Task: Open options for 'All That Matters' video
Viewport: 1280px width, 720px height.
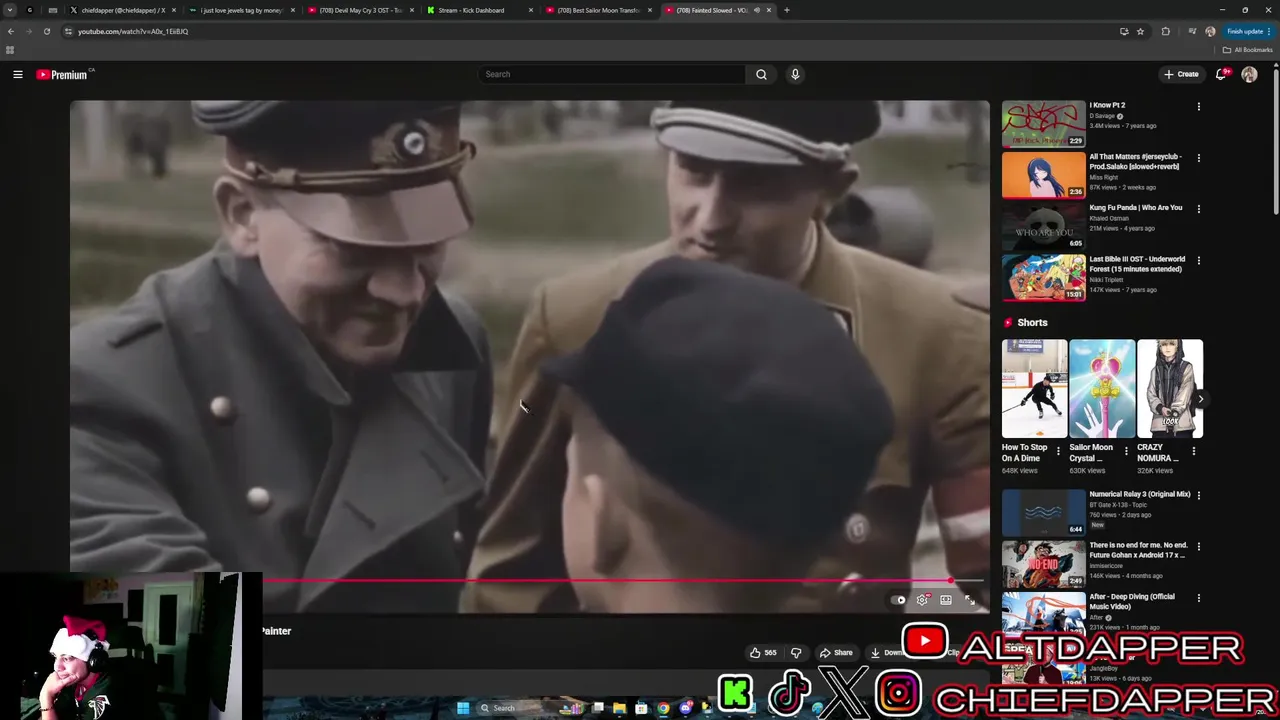Action: (1199, 158)
